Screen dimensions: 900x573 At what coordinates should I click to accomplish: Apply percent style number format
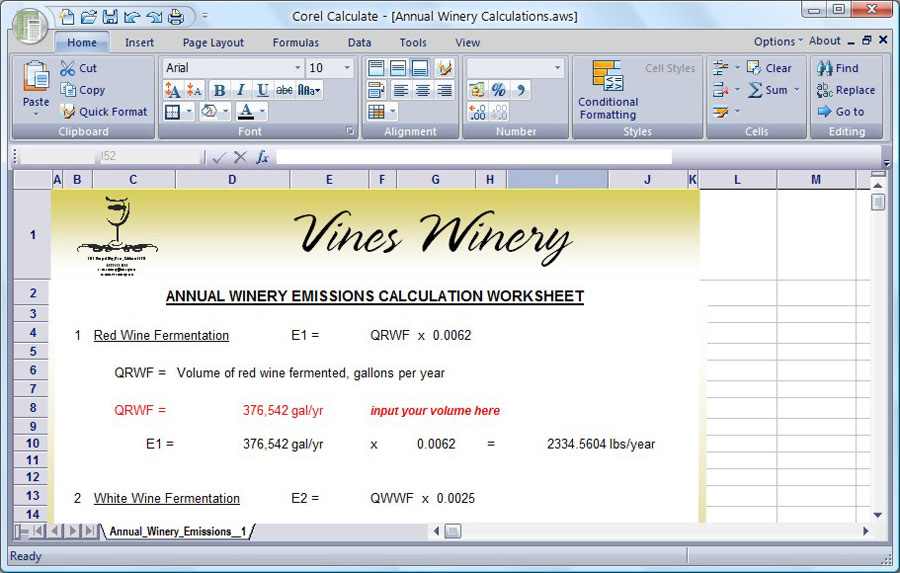pos(498,90)
